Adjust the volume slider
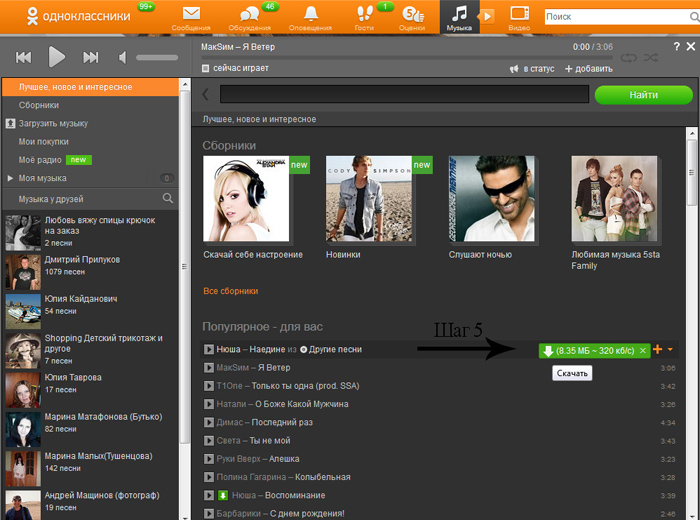This screenshot has height=520, width=700. click(x=157, y=58)
